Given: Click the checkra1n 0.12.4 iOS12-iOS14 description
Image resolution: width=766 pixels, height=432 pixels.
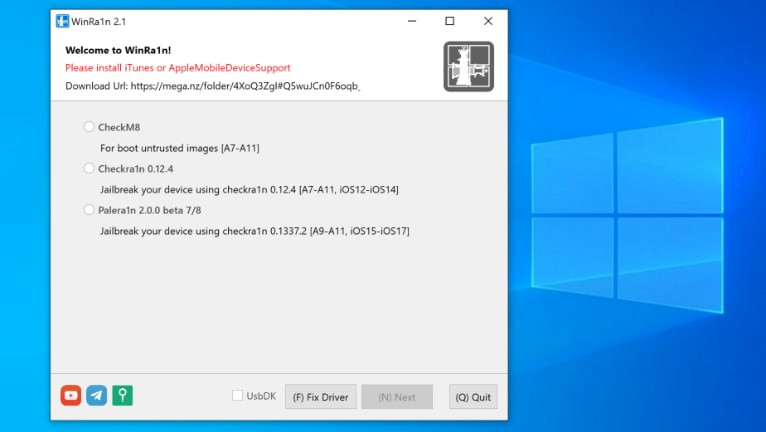Looking at the screenshot, I should (249, 190).
